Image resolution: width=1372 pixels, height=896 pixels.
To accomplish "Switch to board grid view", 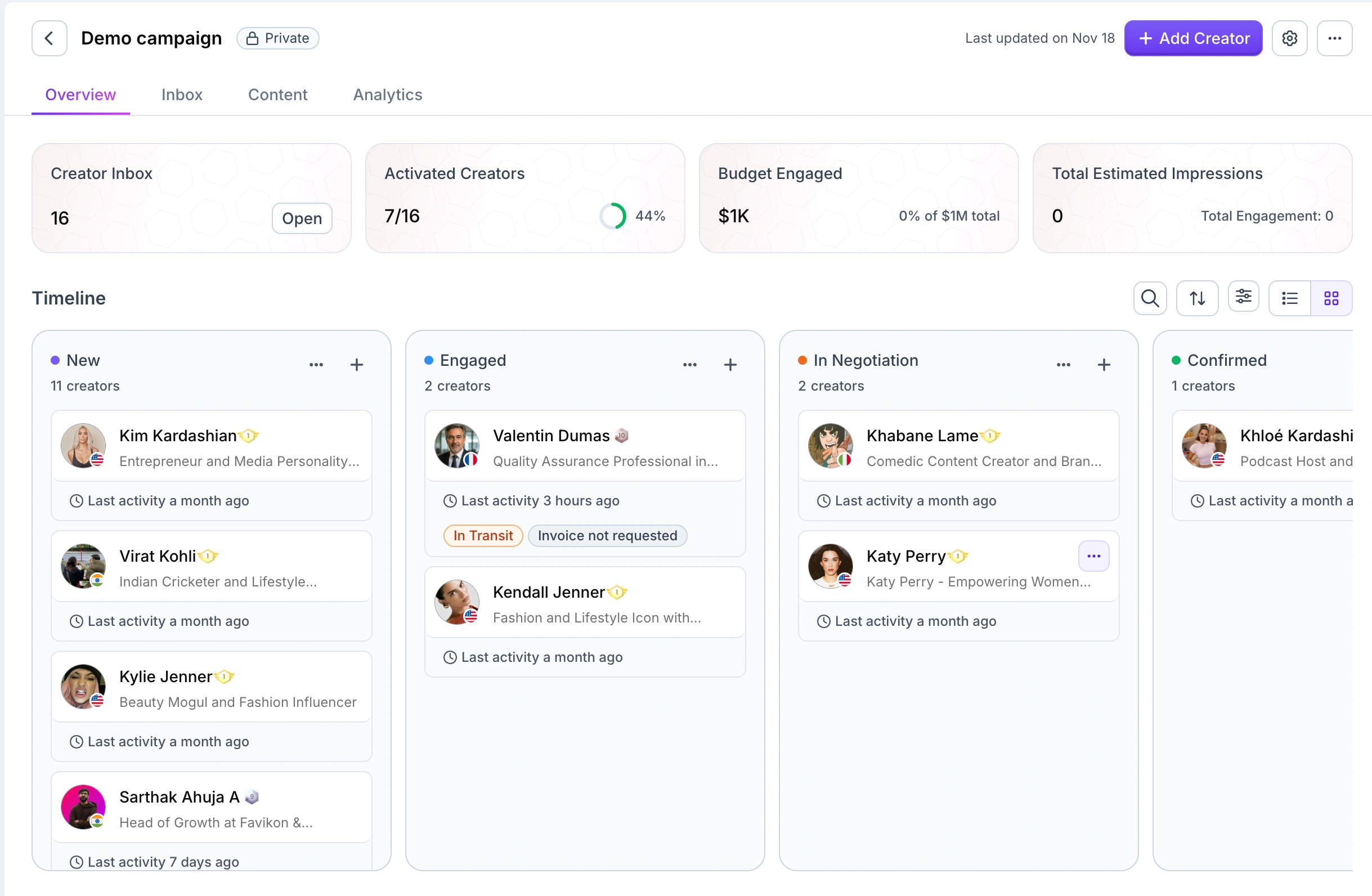I will coord(1331,298).
